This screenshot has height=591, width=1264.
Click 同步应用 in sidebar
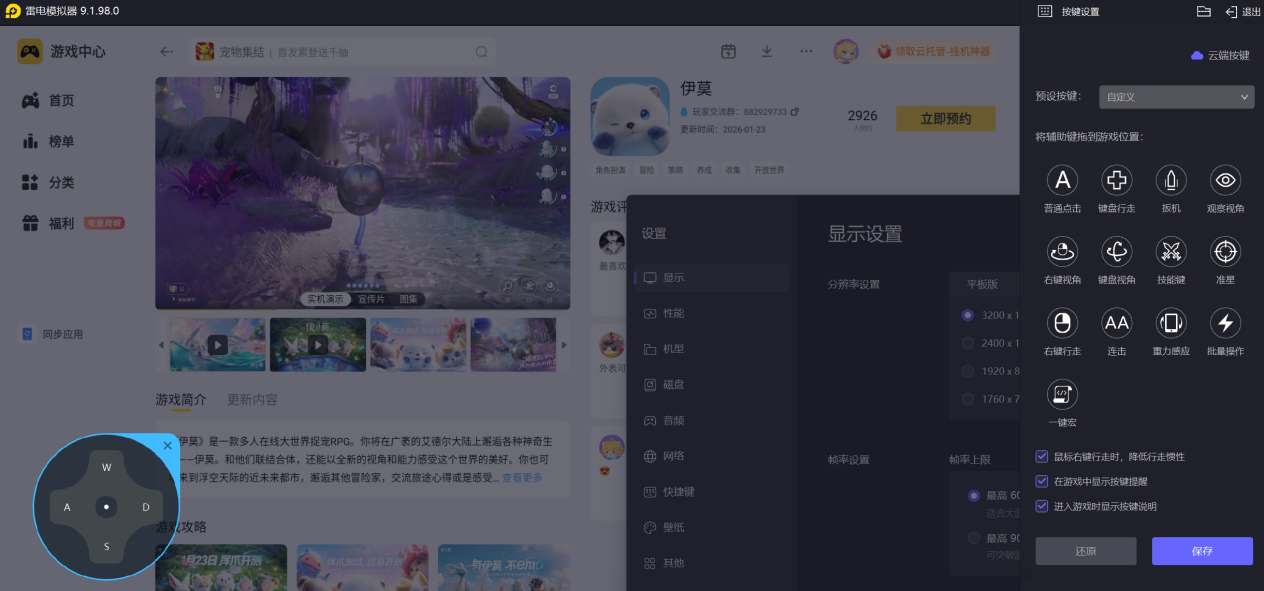(53, 334)
